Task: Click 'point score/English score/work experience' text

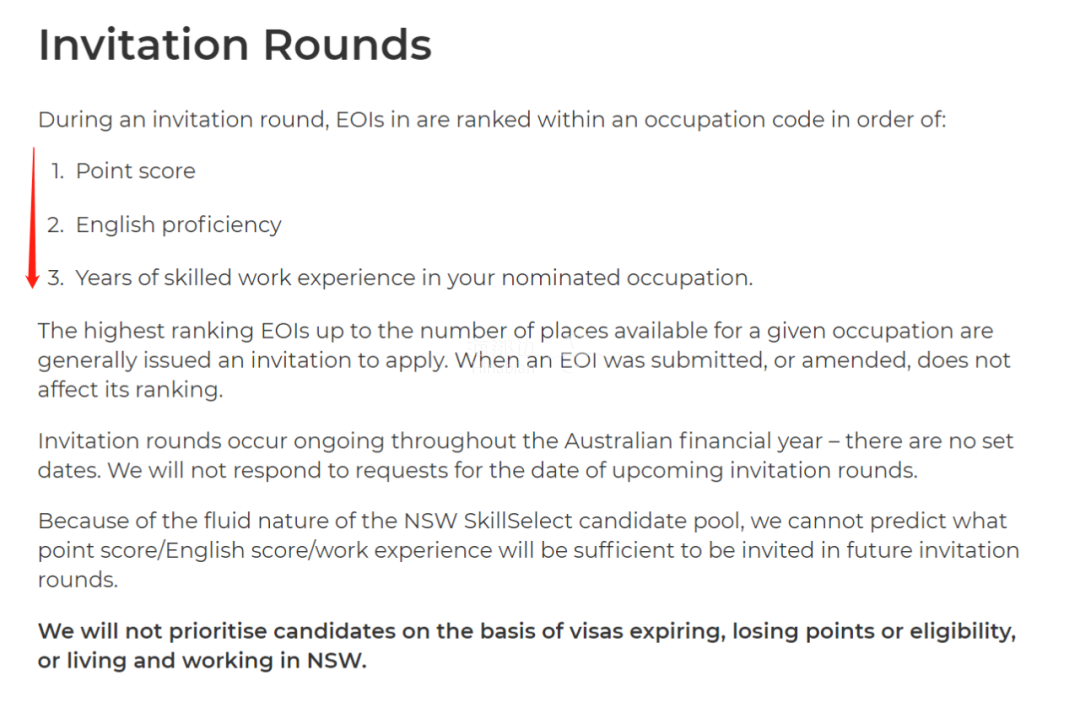Action: point(265,550)
